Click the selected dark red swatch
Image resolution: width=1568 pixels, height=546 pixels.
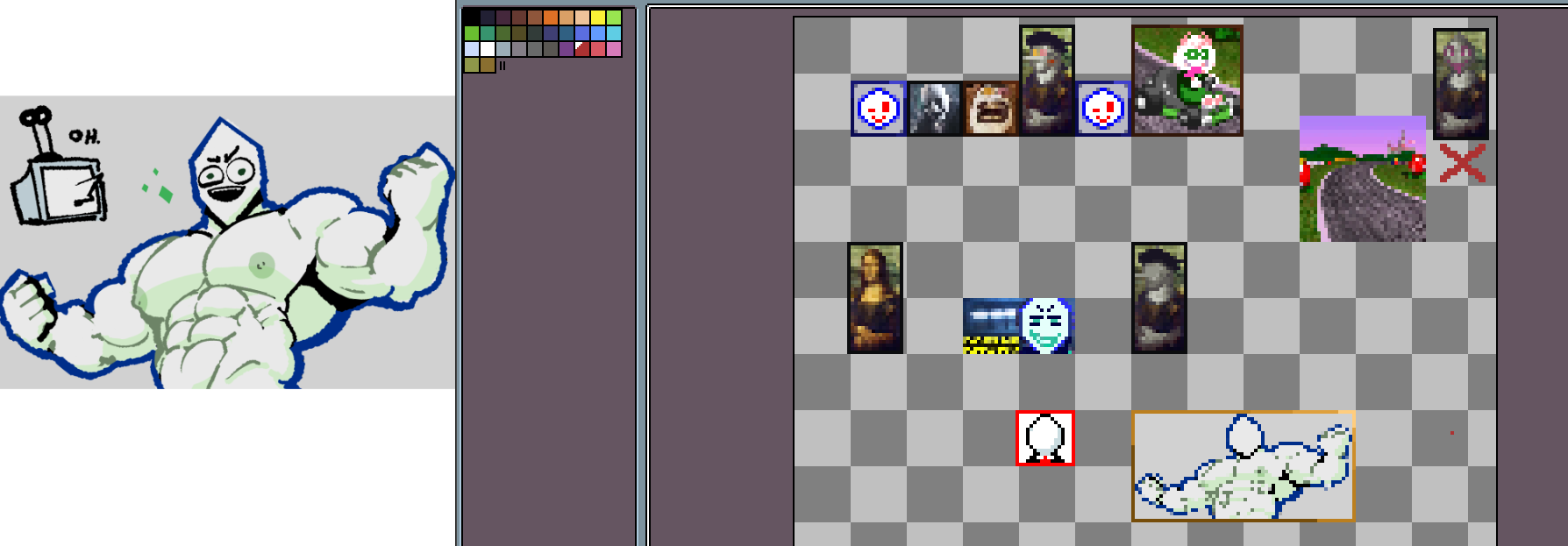[582, 49]
